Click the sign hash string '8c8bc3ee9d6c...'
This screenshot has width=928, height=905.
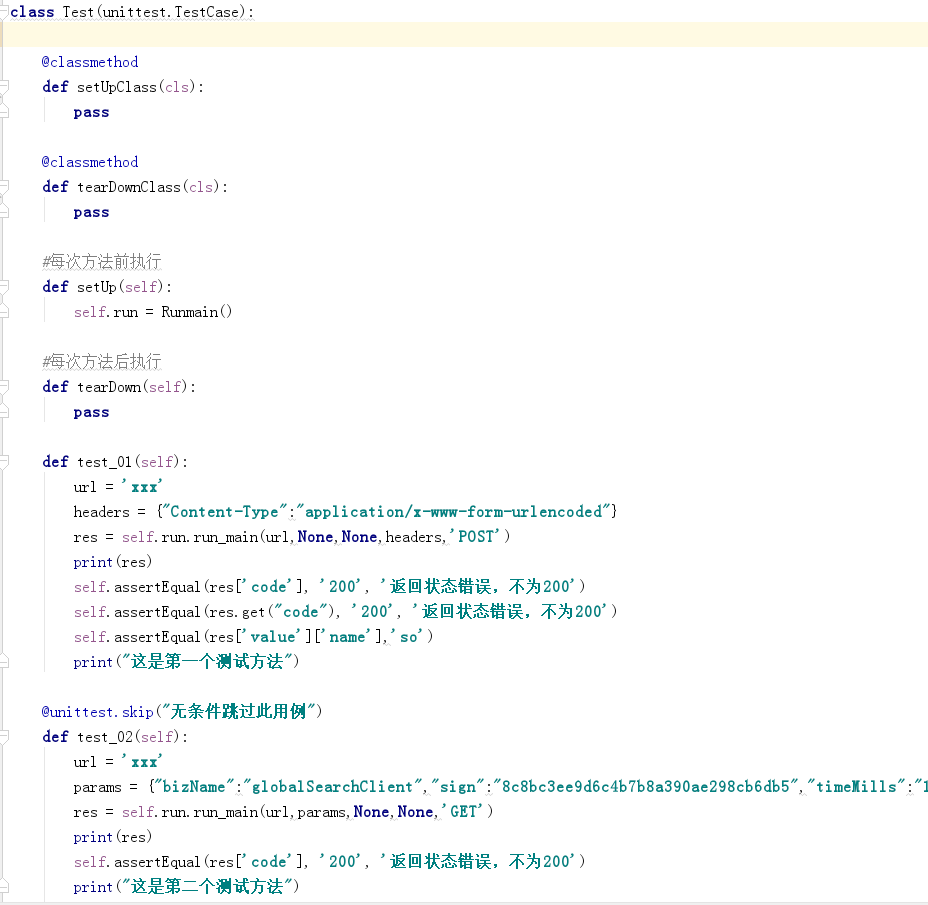point(645,787)
